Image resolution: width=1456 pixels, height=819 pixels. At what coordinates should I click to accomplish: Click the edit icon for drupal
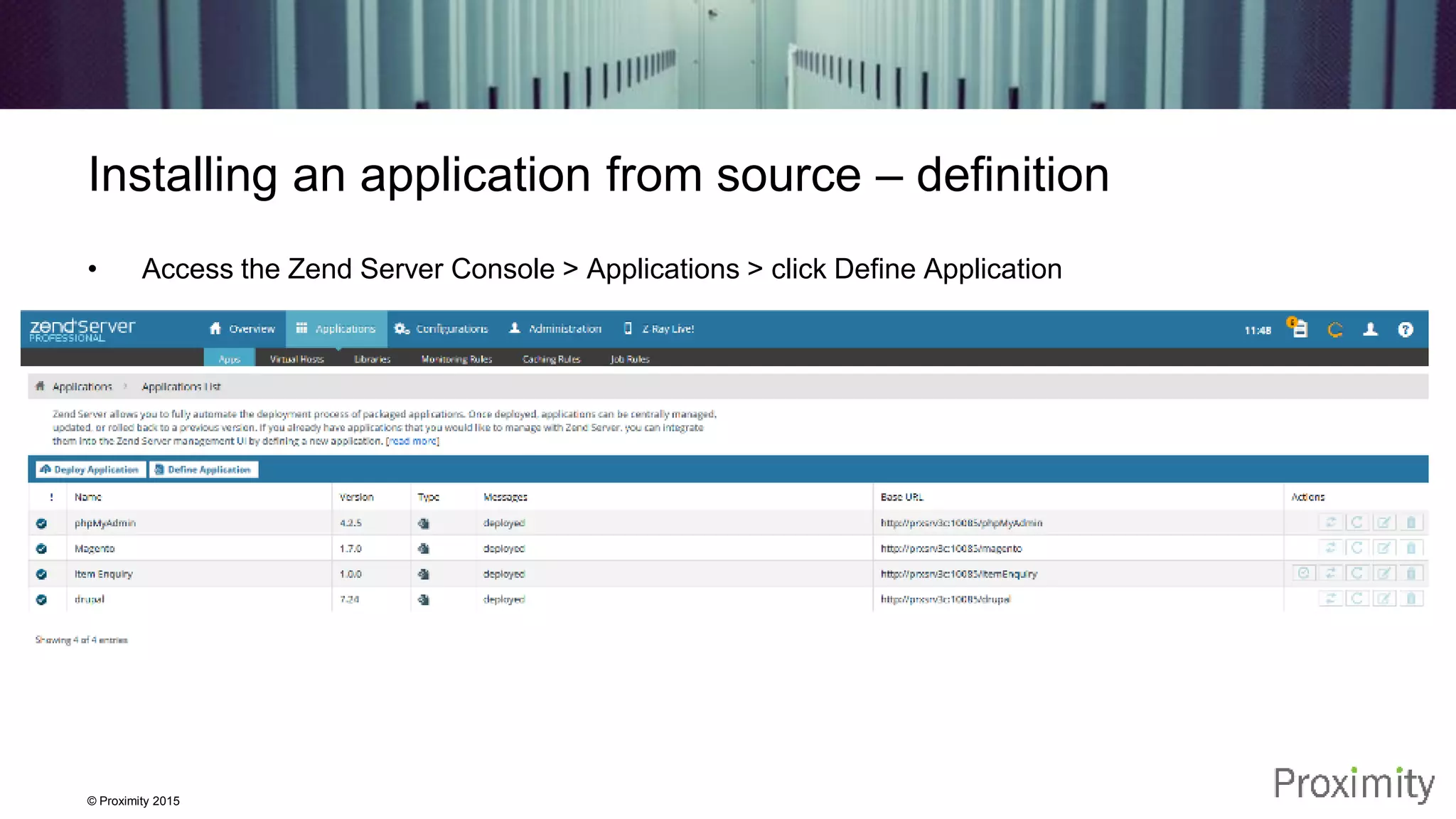coord(1383,599)
